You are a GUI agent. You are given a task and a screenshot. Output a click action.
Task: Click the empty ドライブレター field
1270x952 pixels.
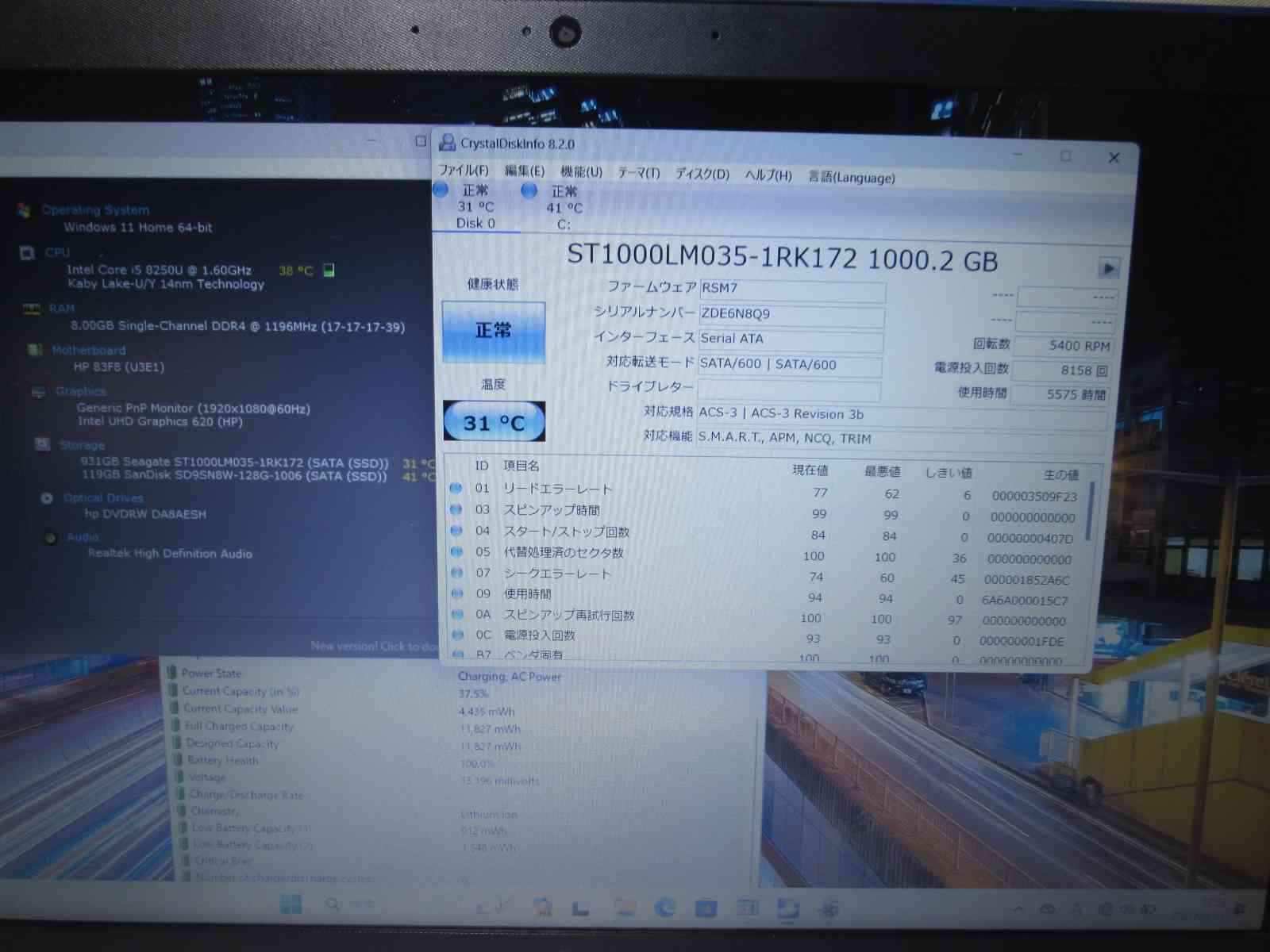point(789,390)
